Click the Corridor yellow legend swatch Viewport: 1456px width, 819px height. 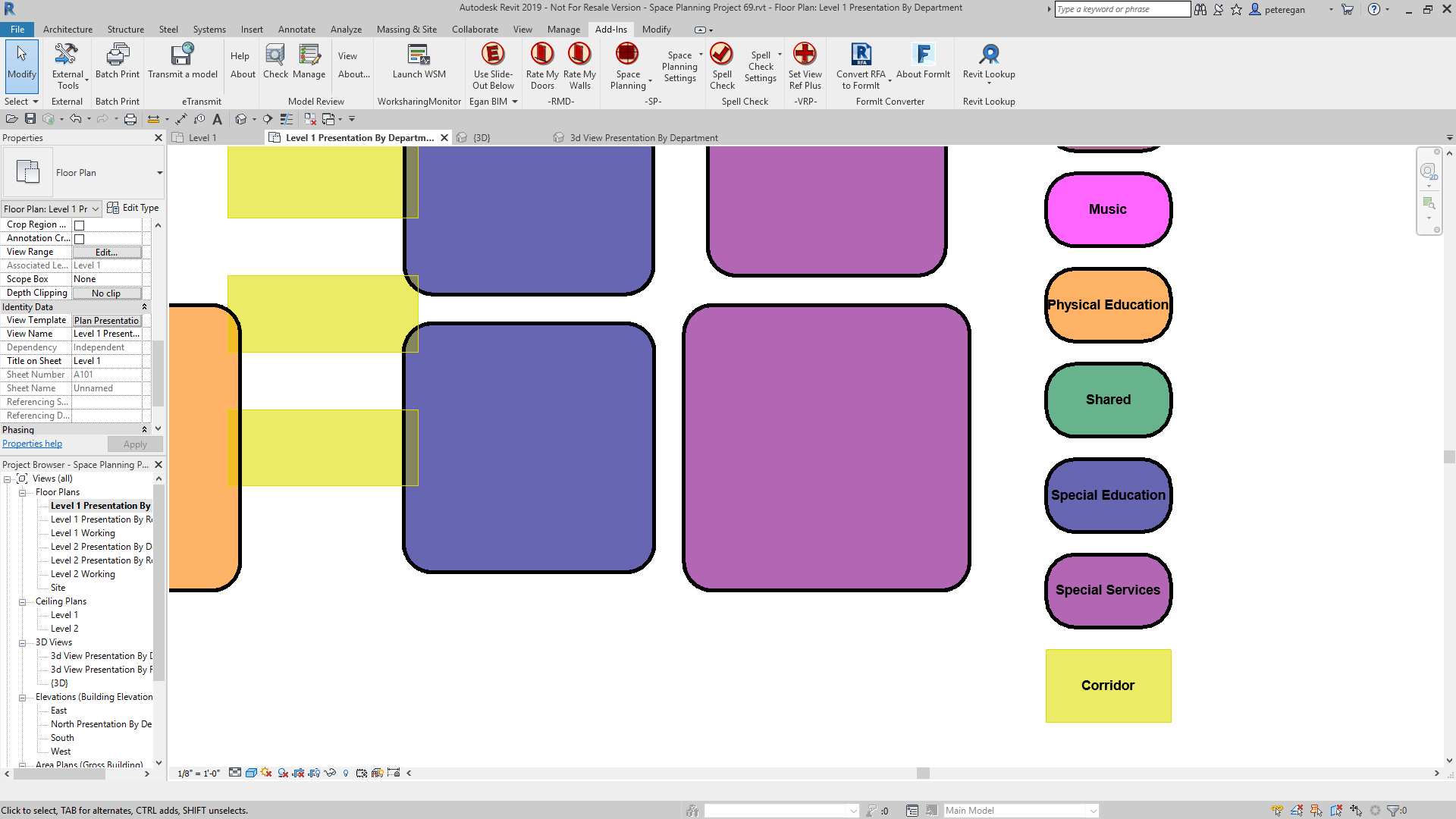[x=1108, y=686]
